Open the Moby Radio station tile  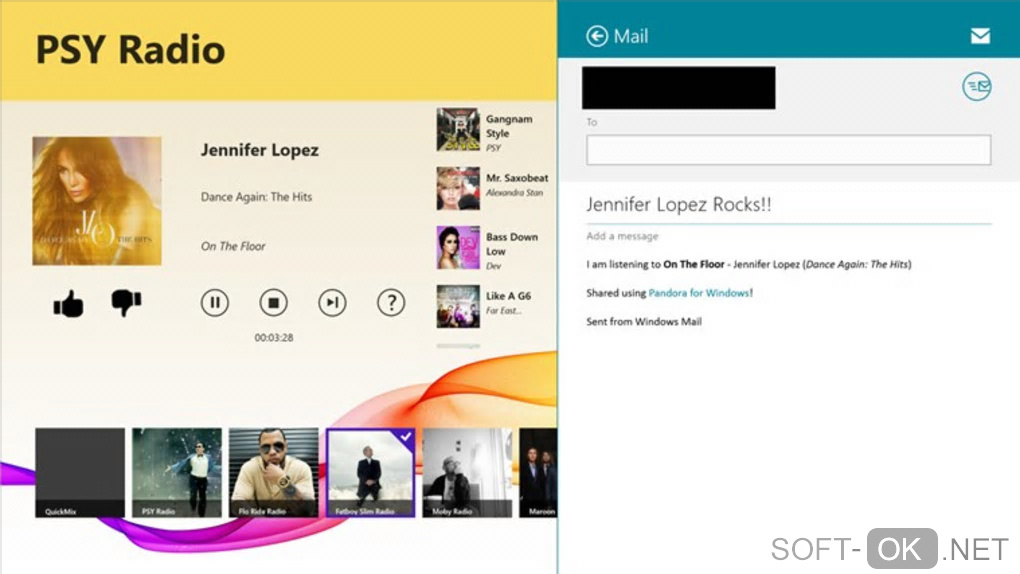pos(467,472)
